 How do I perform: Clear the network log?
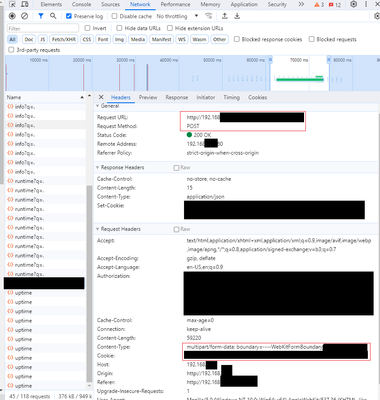click(x=24, y=16)
